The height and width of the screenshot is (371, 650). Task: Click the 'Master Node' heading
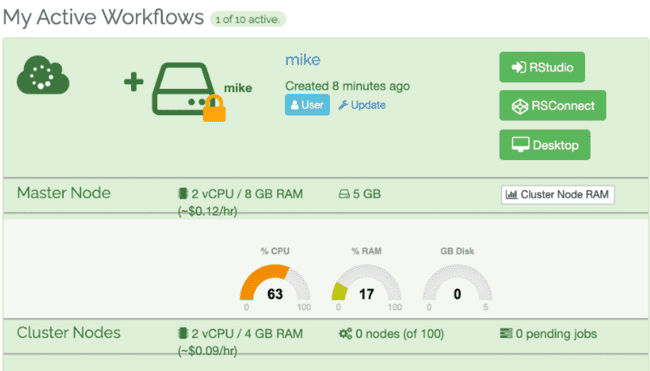[x=64, y=193]
